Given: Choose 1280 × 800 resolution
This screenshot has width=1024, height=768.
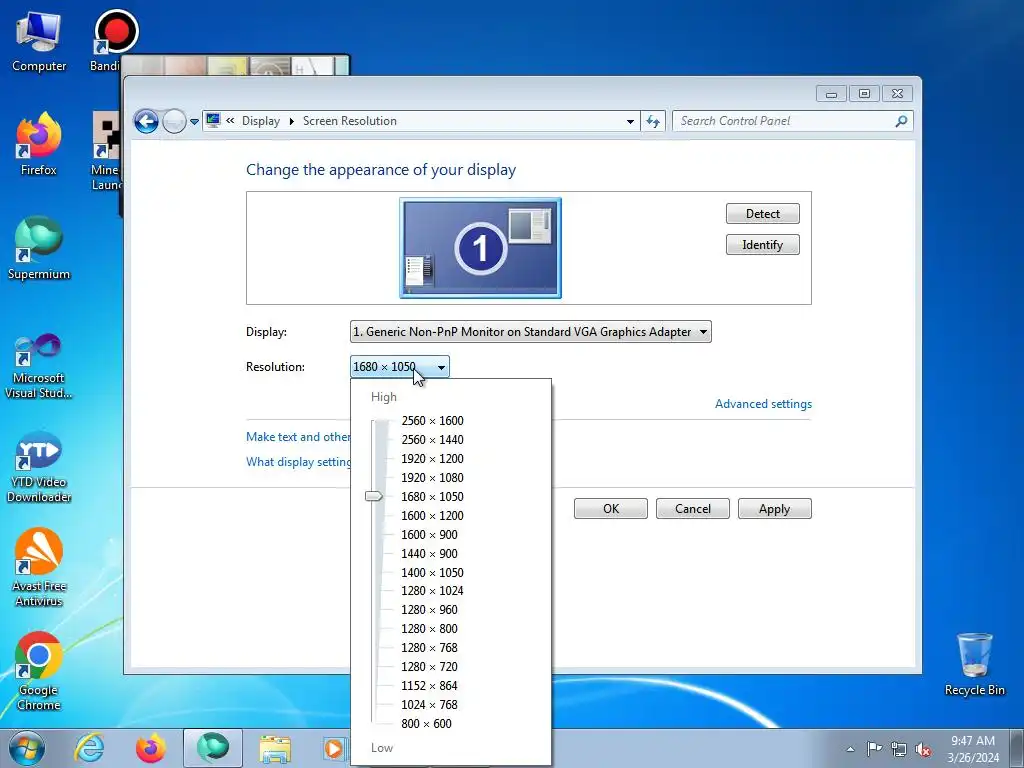Looking at the screenshot, I should pos(429,628).
